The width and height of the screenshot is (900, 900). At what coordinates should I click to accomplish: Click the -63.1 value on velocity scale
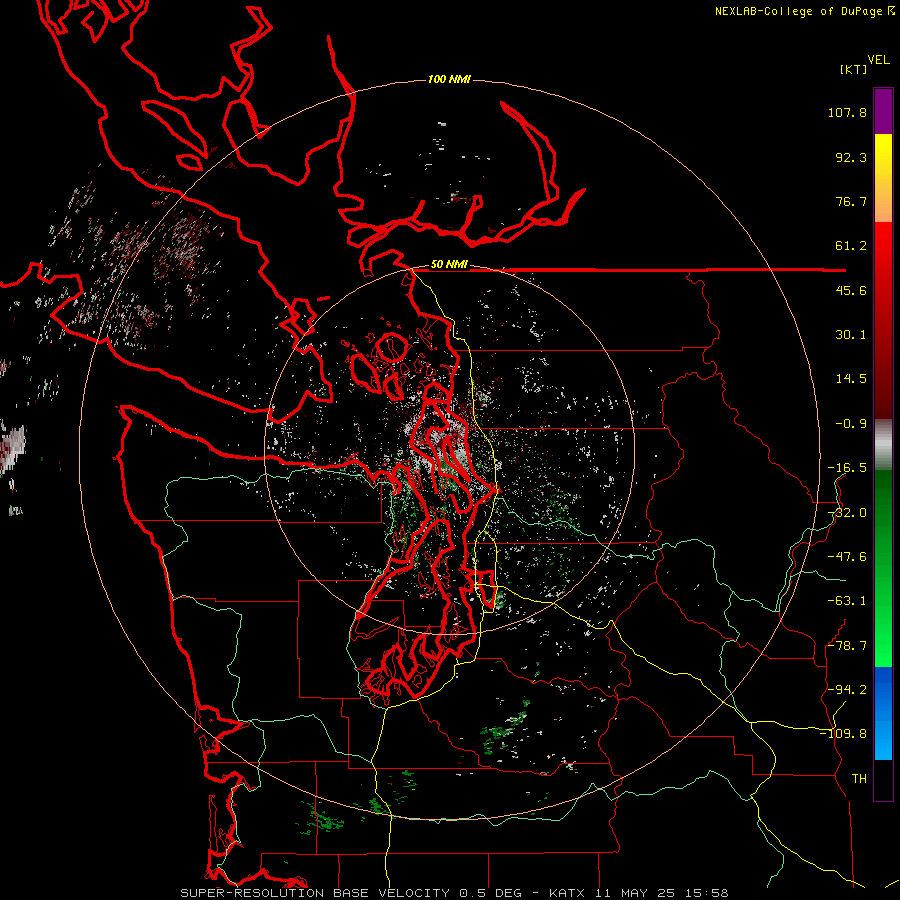point(847,601)
